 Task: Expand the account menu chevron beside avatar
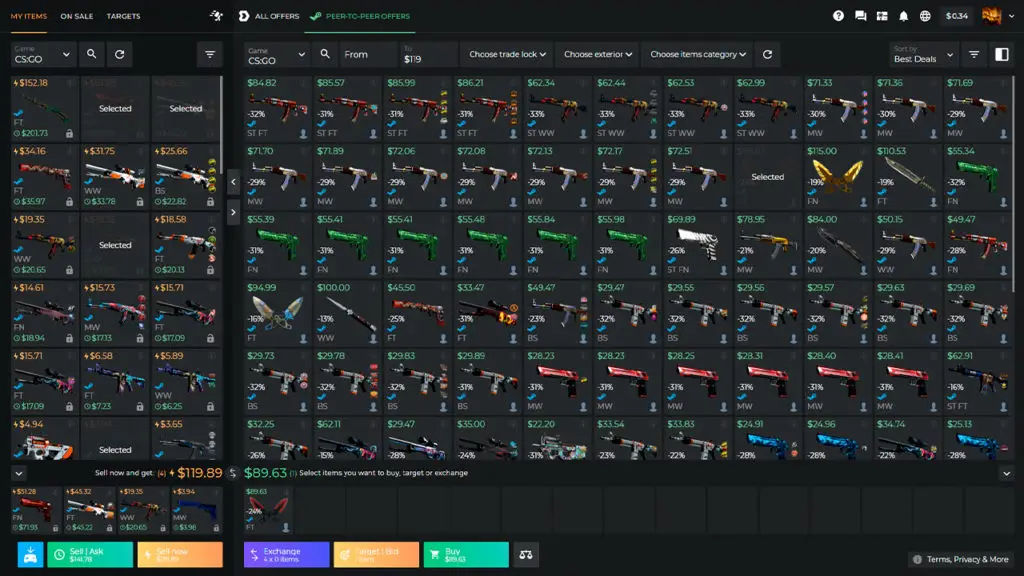(x=1012, y=16)
